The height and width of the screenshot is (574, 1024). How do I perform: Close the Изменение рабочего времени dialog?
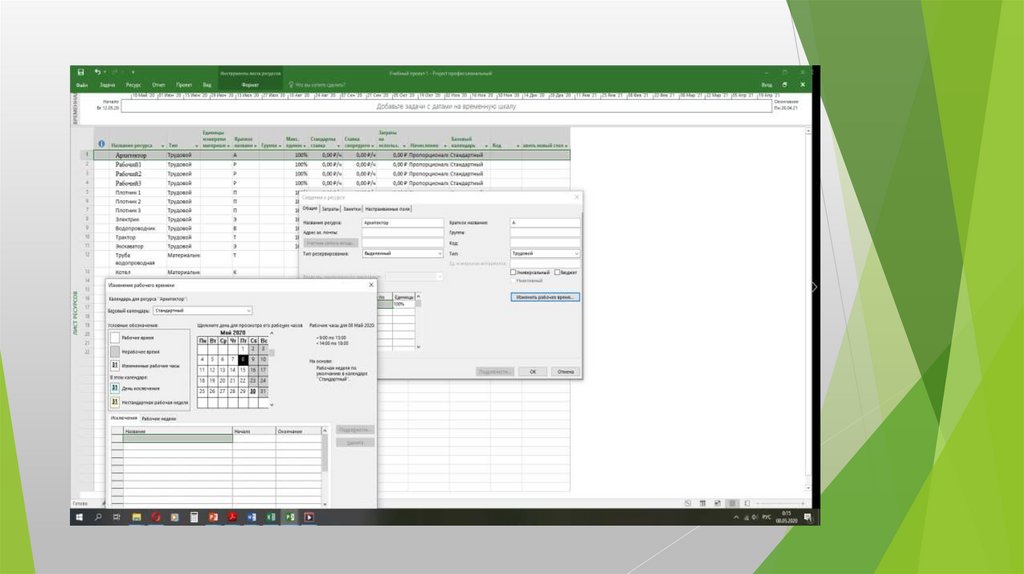(370, 284)
